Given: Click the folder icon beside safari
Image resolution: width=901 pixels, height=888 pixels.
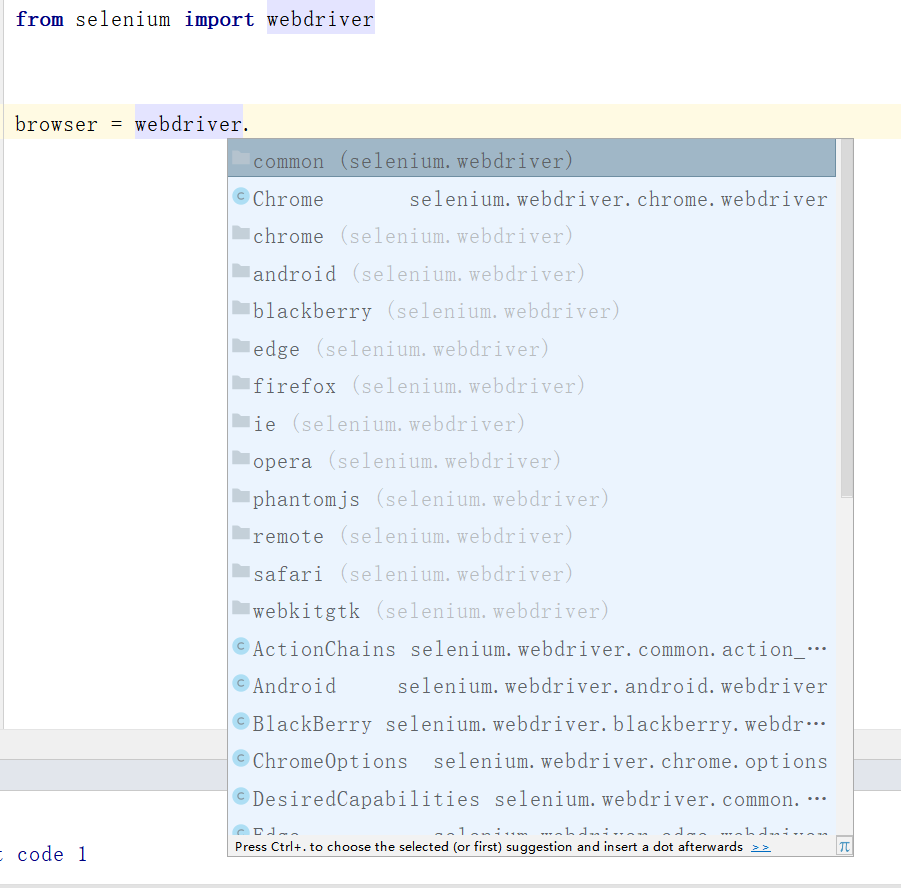Looking at the screenshot, I should [x=241, y=571].
